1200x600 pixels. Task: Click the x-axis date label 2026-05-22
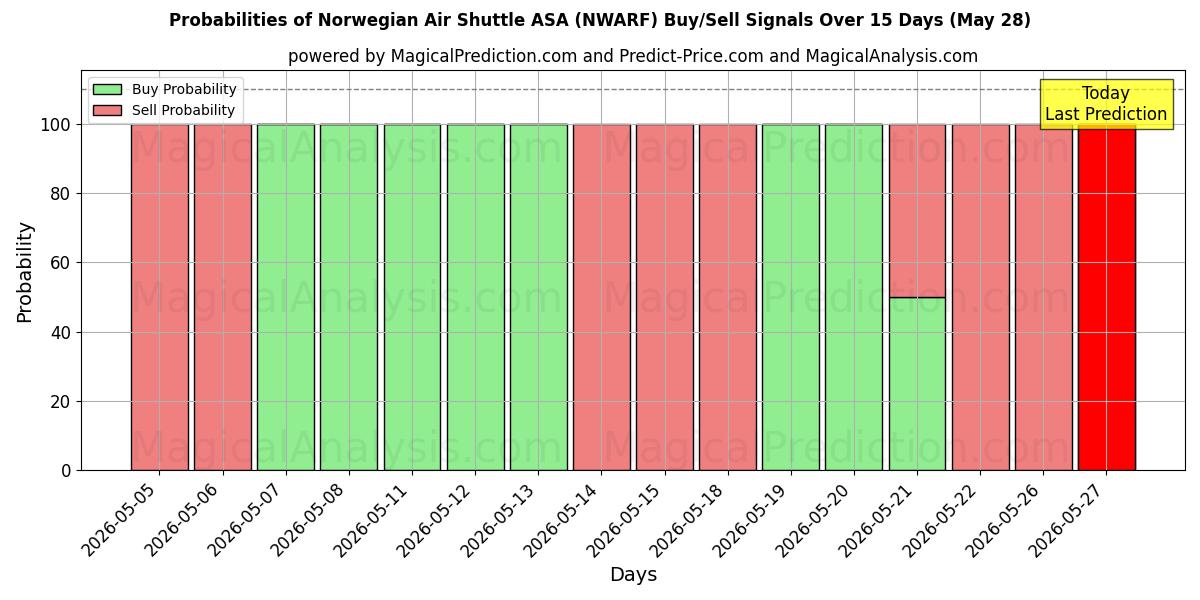[x=943, y=519]
